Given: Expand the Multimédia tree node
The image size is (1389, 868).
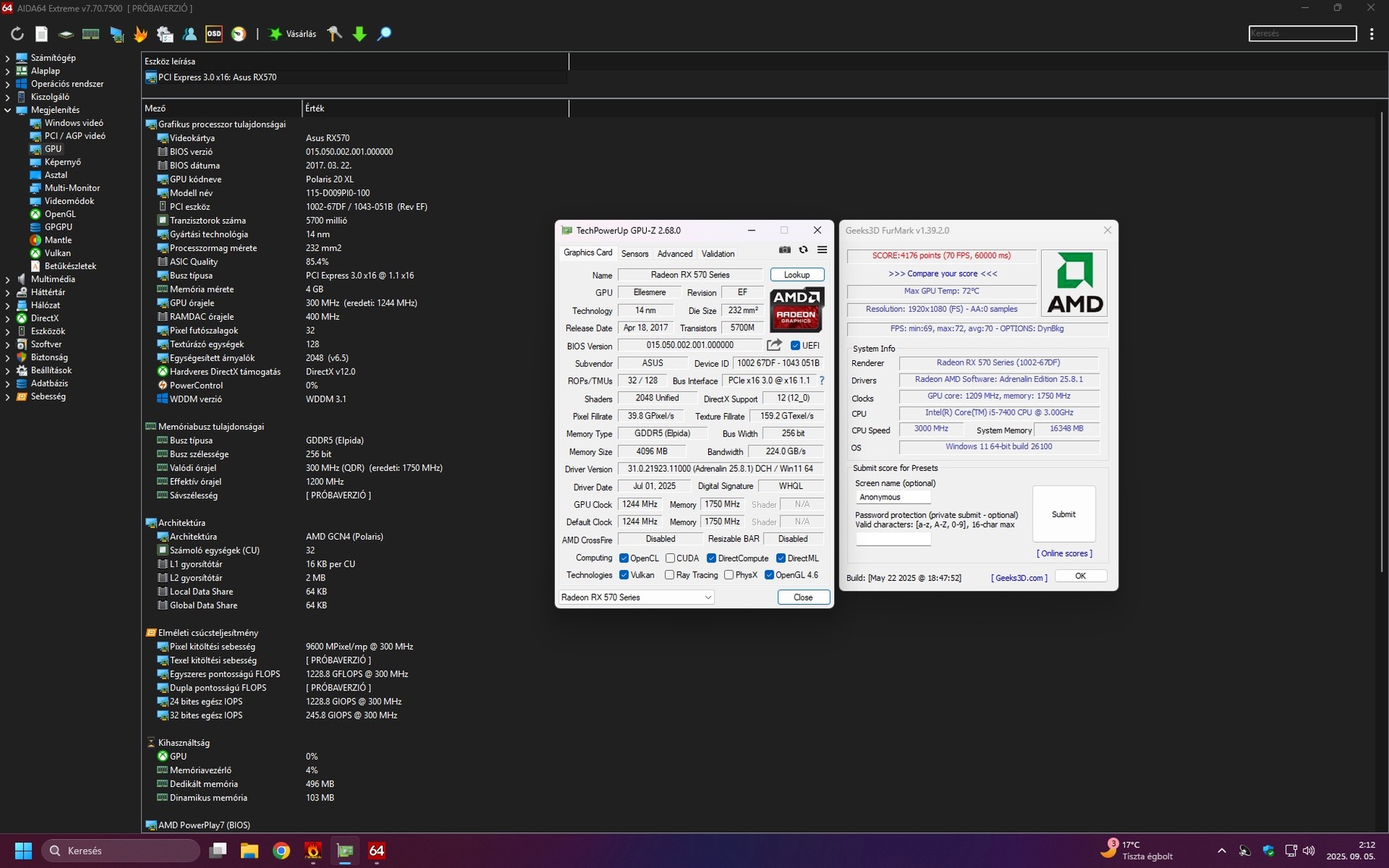Looking at the screenshot, I should coord(8,279).
